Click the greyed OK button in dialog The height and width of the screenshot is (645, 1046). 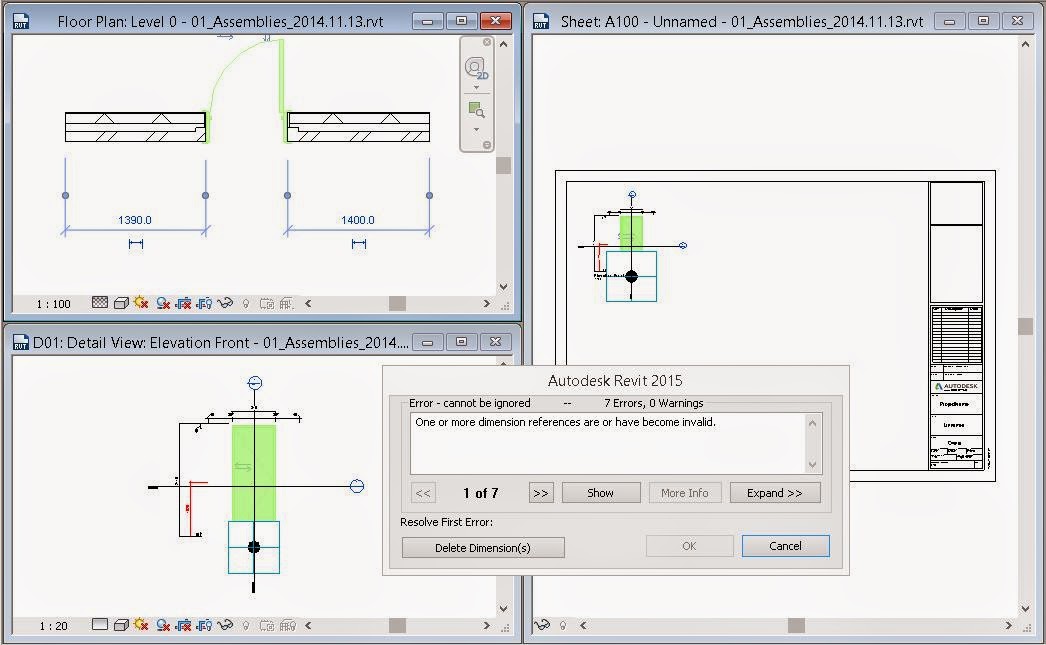tap(689, 546)
